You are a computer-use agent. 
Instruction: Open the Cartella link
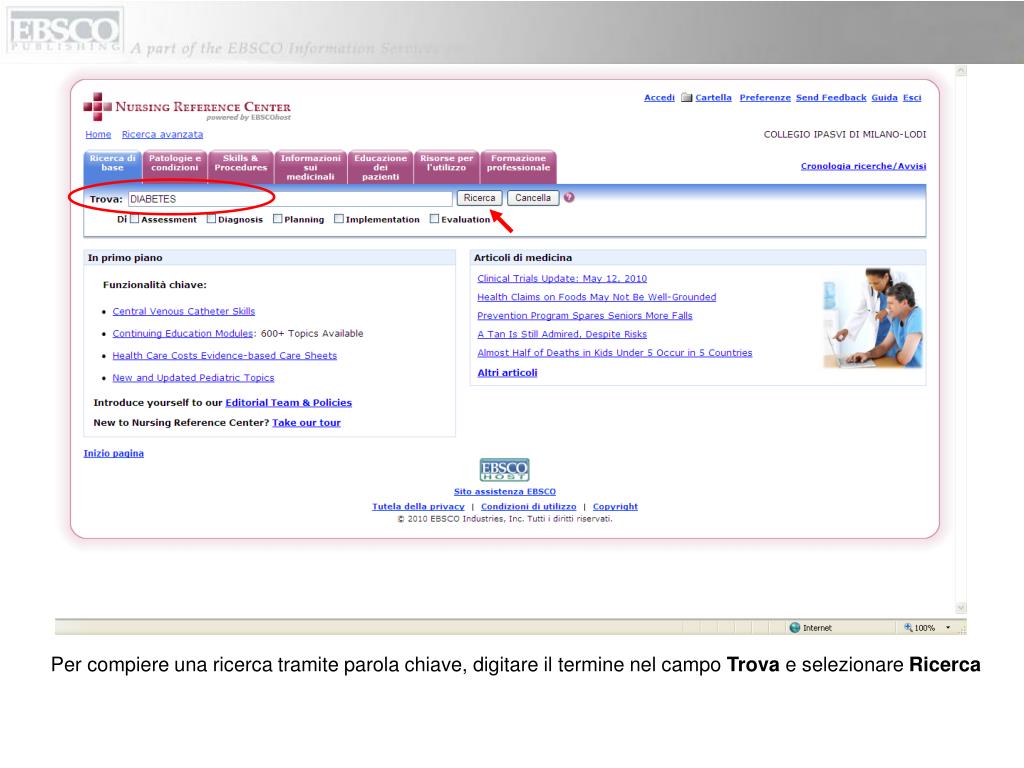713,97
